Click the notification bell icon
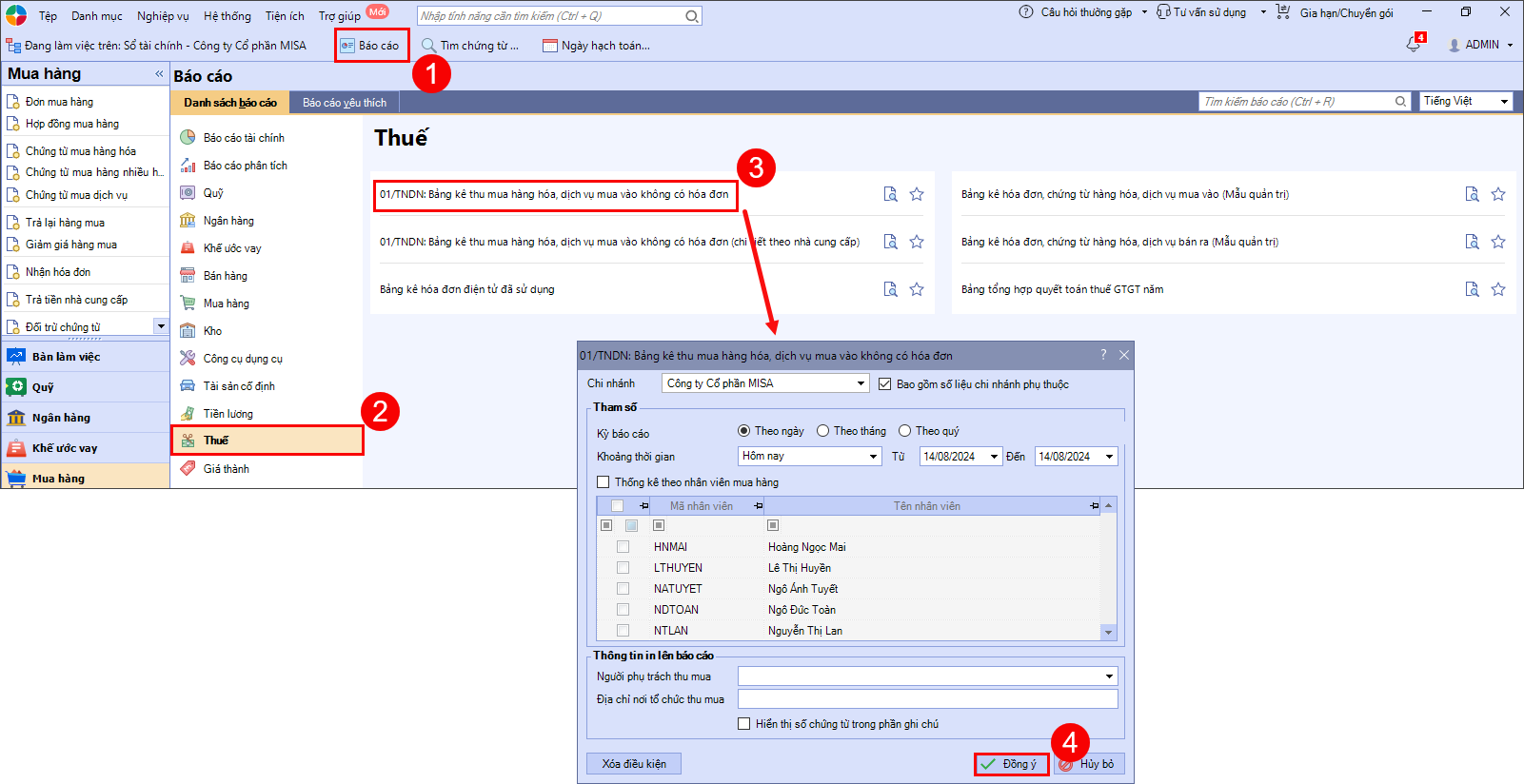Screen dimensions: 1524x784 point(1413,45)
